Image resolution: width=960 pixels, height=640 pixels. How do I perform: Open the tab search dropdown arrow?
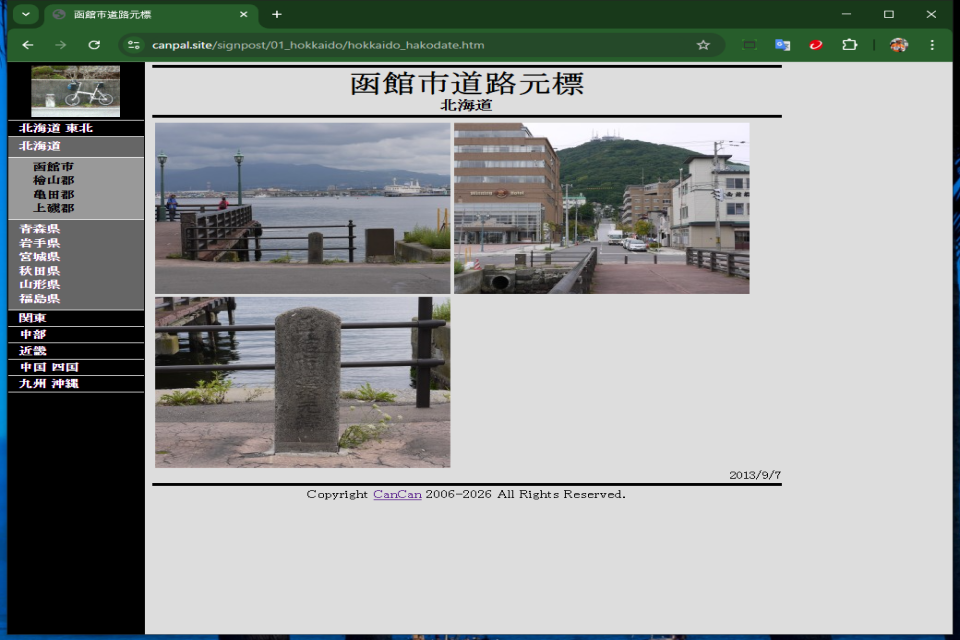click(25, 14)
